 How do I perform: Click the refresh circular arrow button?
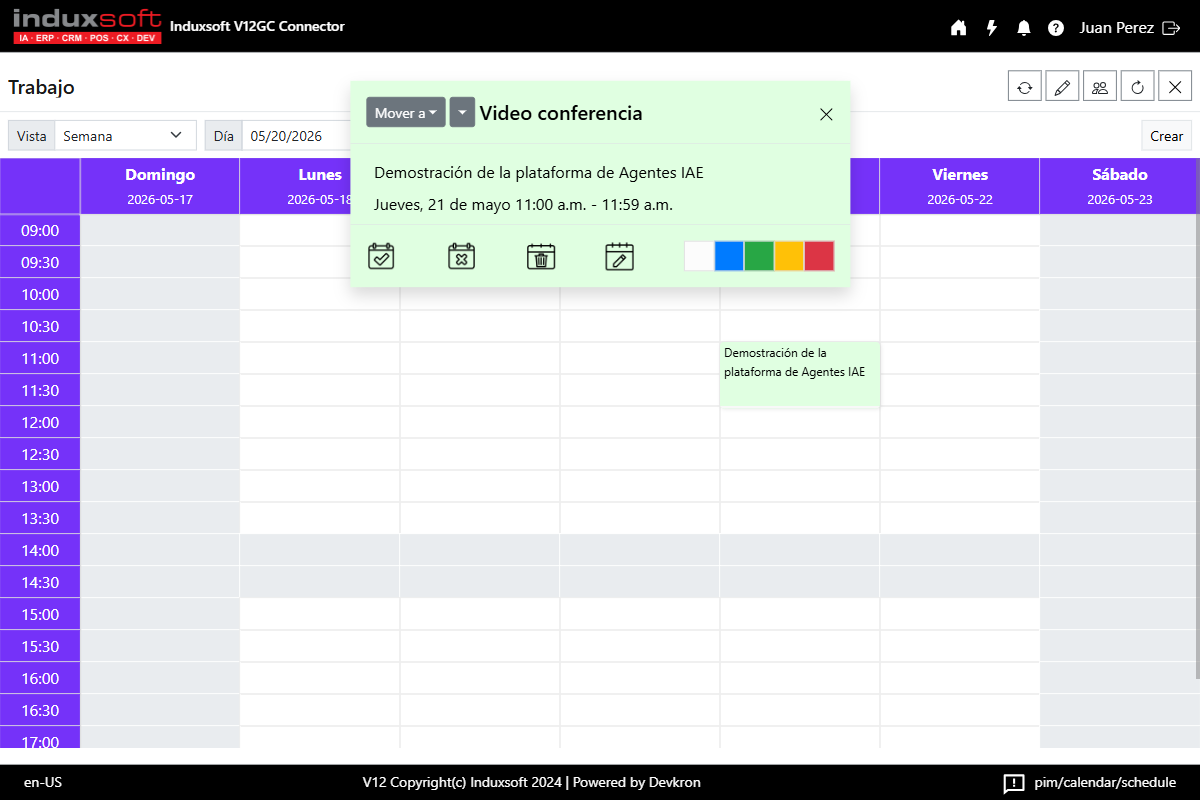tap(1137, 87)
